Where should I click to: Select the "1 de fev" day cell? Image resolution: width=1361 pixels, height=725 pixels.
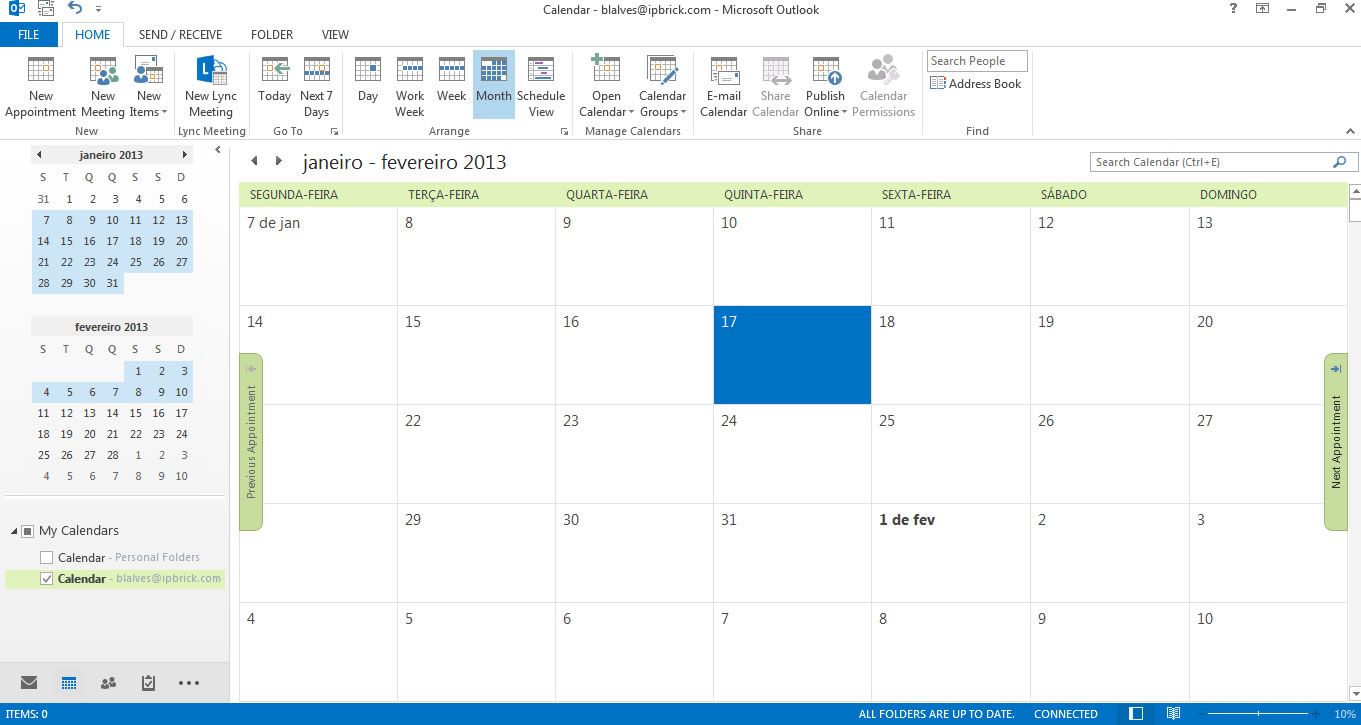pyautogui.click(x=950, y=553)
